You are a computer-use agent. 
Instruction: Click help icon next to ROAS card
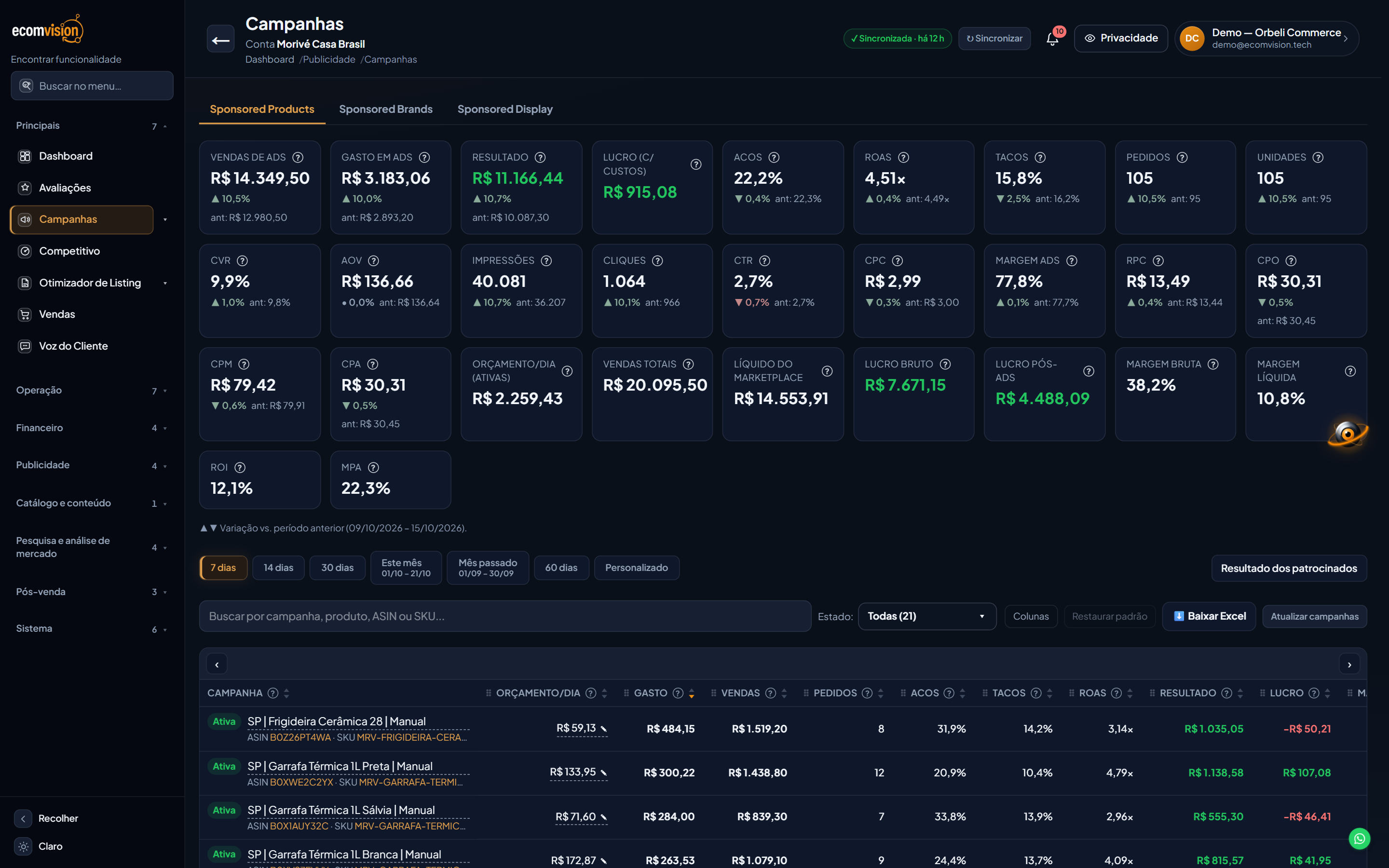click(903, 157)
